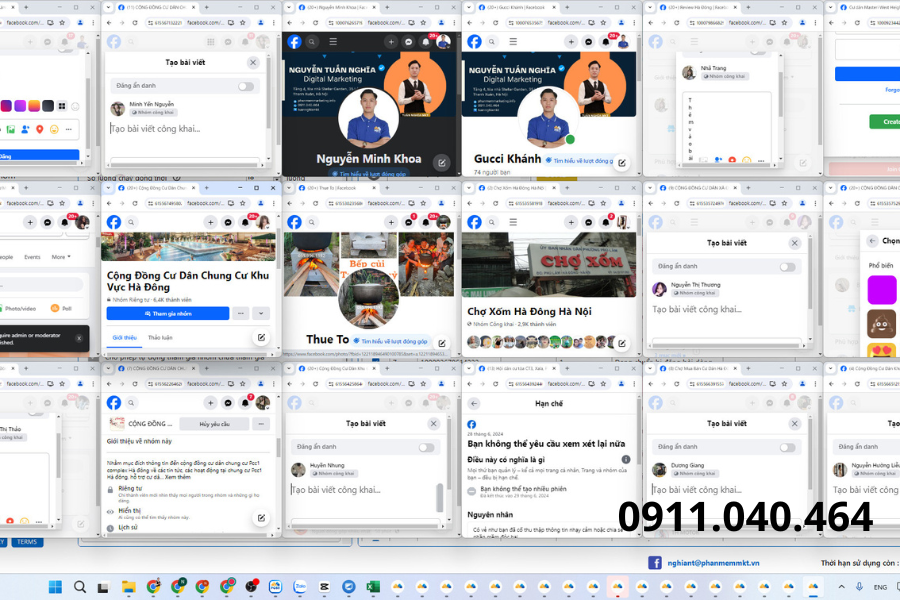This screenshot has width=900, height=600.
Task: Open Windows search from taskbar
Action: [80, 586]
